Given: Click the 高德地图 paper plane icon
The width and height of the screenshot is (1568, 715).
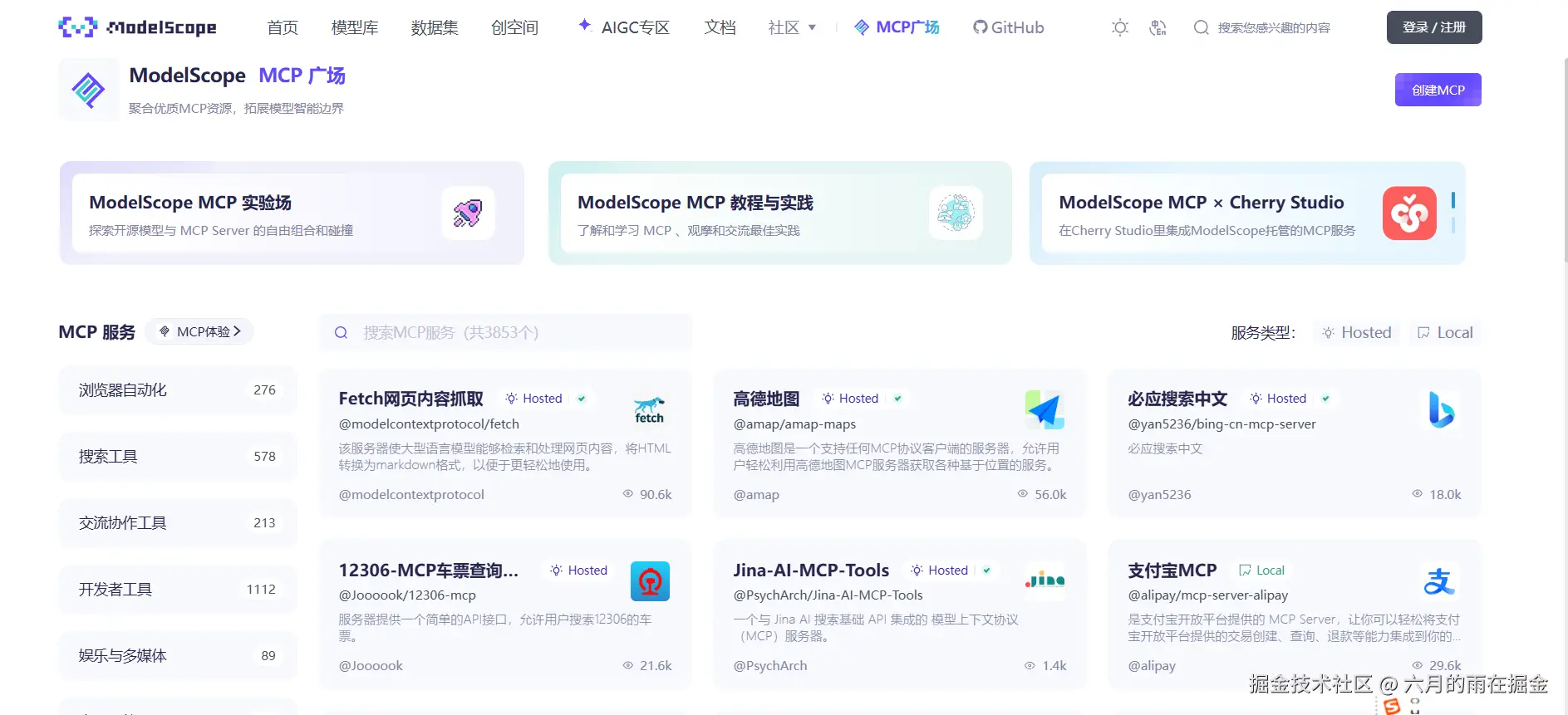Looking at the screenshot, I should tap(1045, 410).
